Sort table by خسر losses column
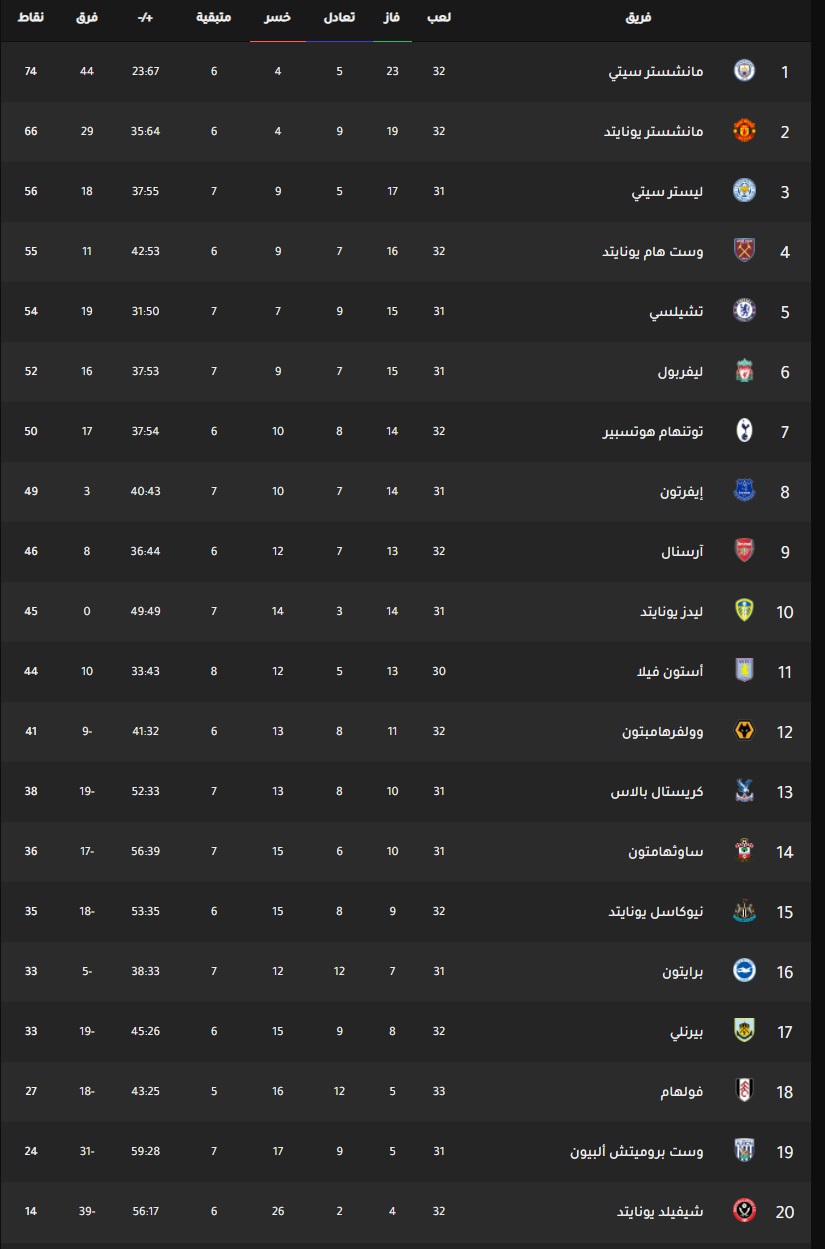The width and height of the screenshot is (825, 1249). 278,18
